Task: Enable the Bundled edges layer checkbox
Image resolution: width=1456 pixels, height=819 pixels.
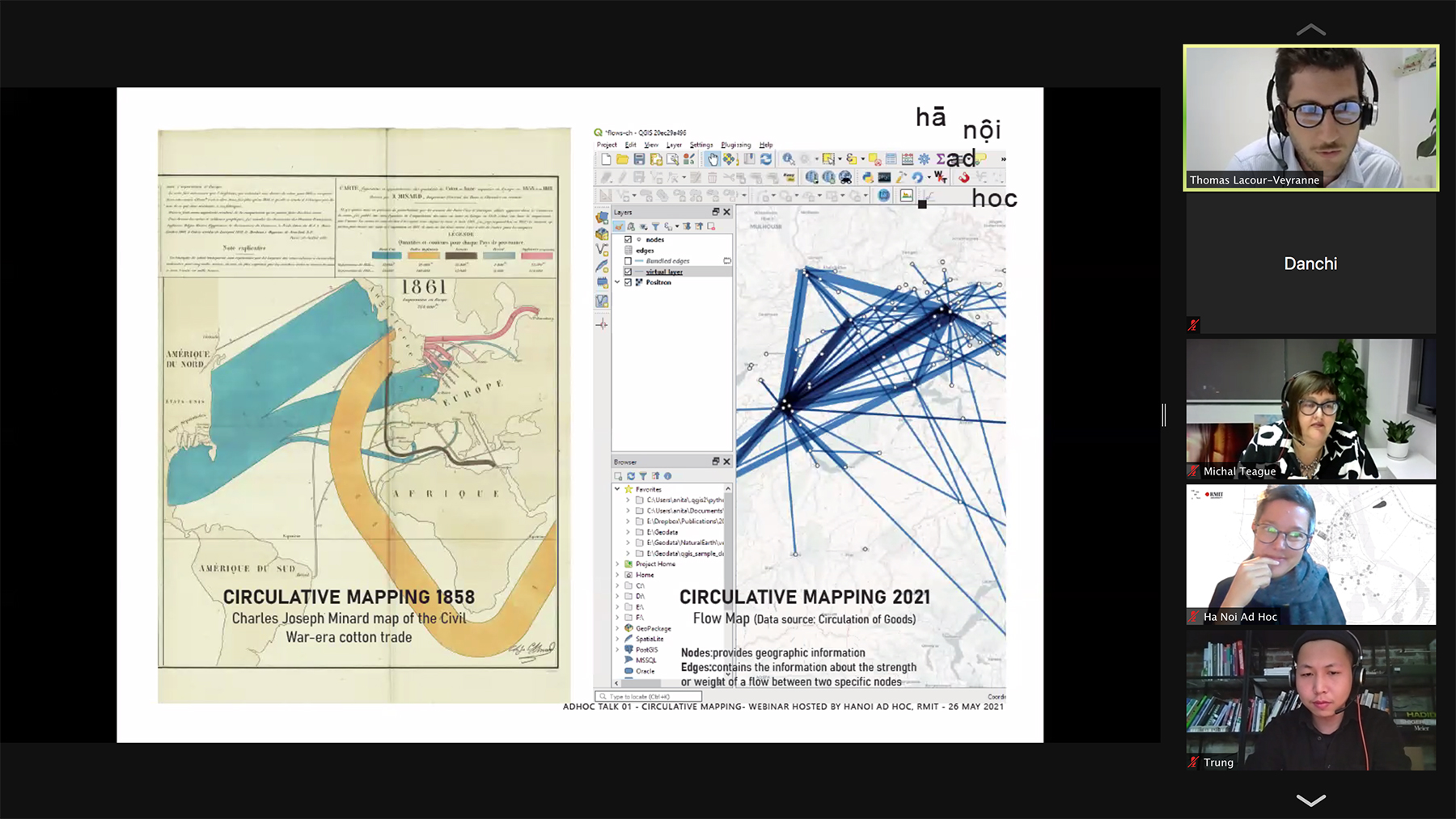Action: (628, 261)
